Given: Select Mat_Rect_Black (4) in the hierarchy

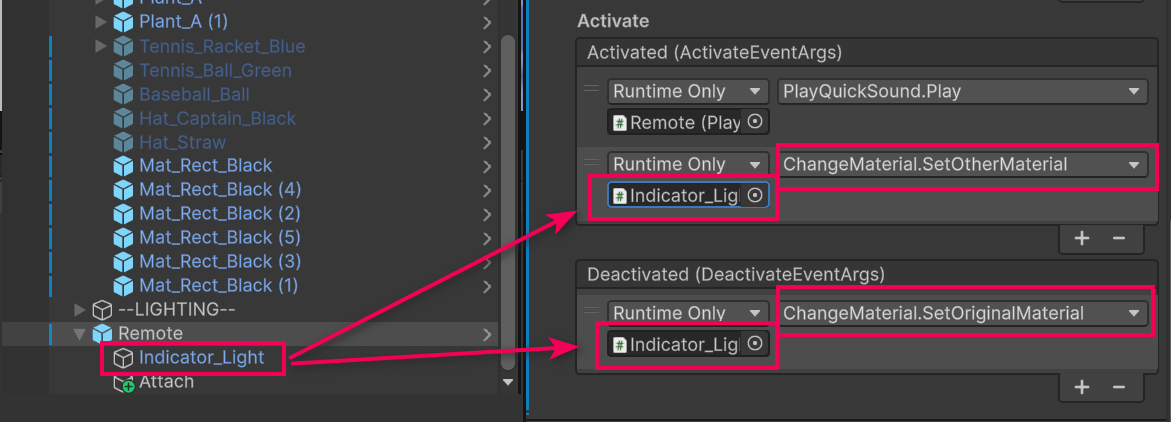Looking at the screenshot, I should (x=220, y=189).
